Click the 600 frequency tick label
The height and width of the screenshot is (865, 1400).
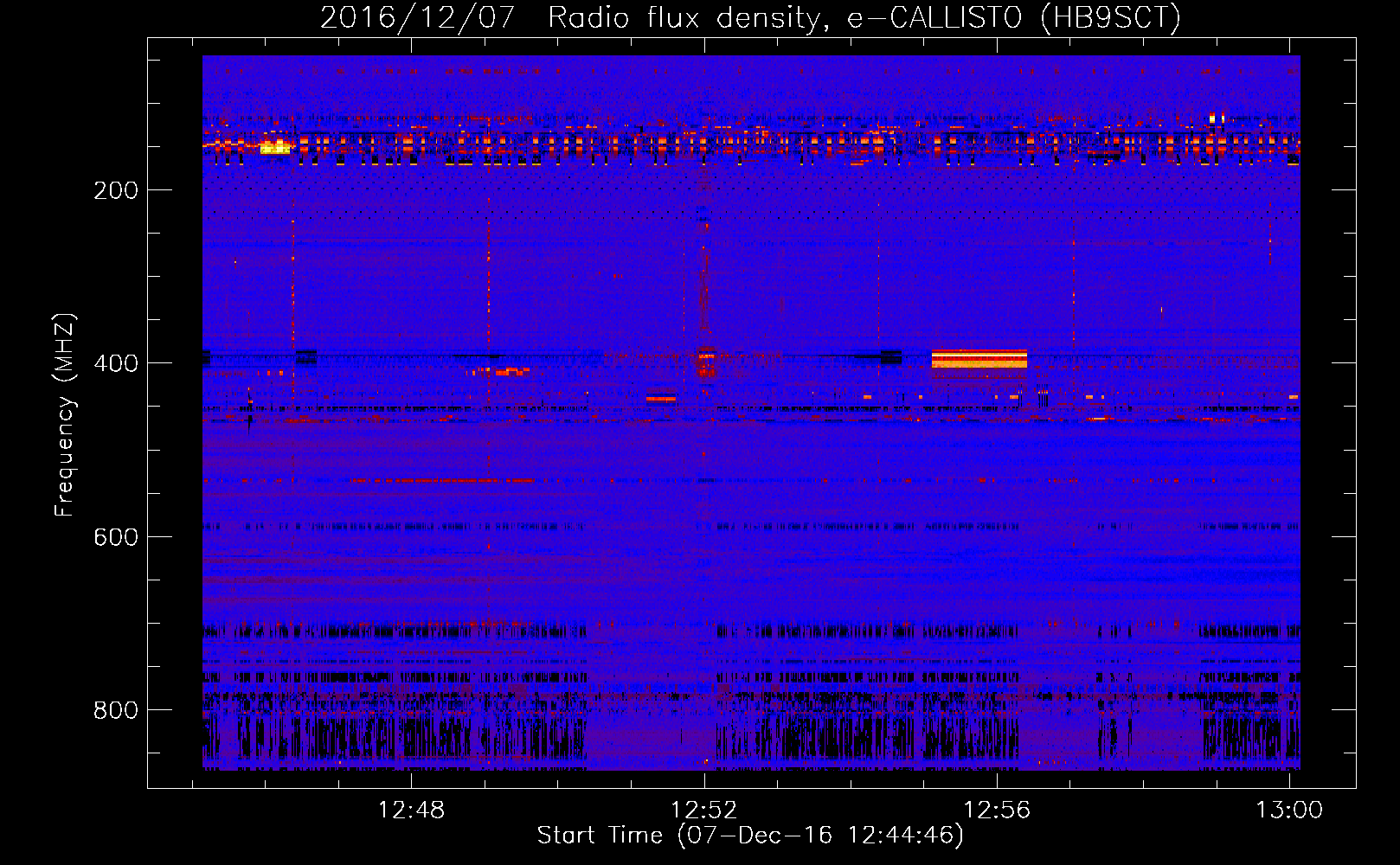pos(116,537)
